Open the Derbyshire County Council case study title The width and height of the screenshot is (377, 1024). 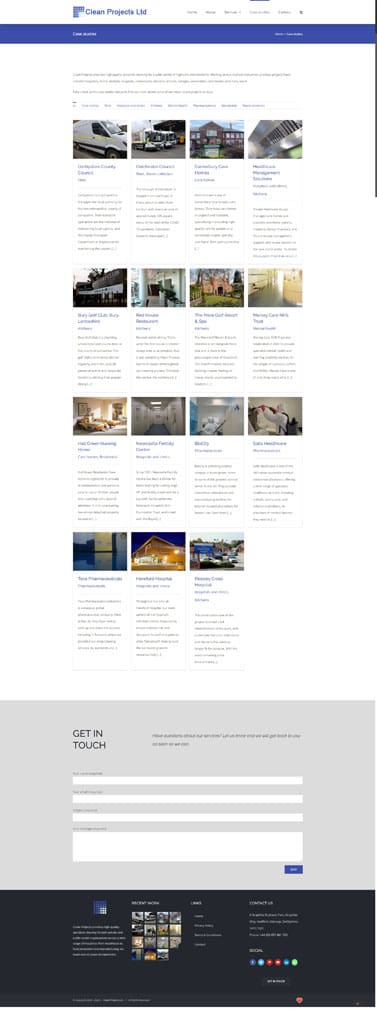tap(96, 169)
